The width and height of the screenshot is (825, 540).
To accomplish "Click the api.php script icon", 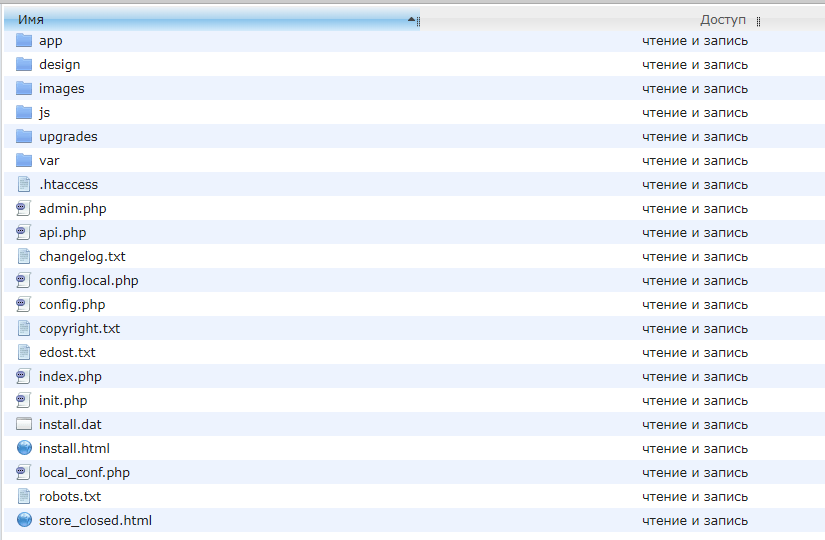I will (x=24, y=232).
